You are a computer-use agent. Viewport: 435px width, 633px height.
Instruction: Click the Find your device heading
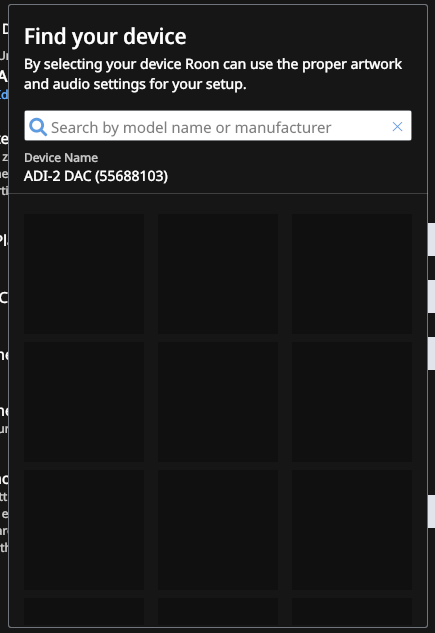[105, 36]
